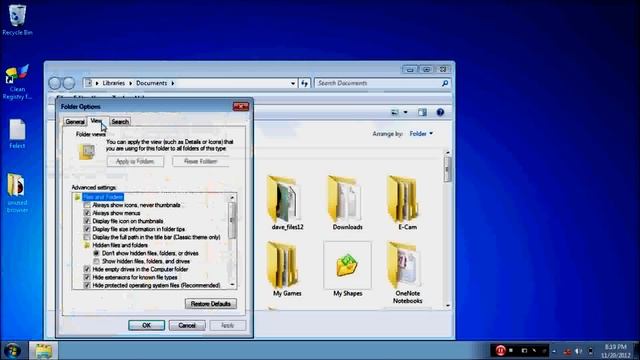Viewport: 640px width, 360px height.
Task: Select the Hidden files and folders tree node
Action: tap(120, 245)
